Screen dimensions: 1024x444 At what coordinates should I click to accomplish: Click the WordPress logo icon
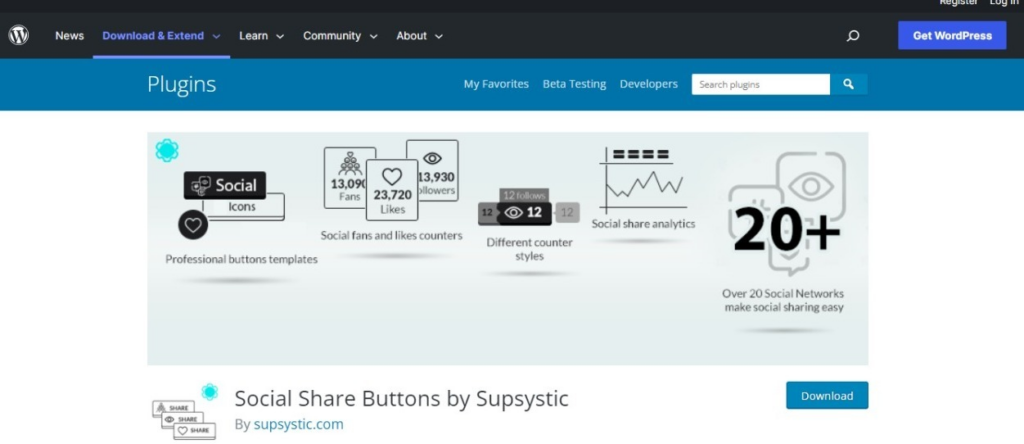(x=18, y=35)
